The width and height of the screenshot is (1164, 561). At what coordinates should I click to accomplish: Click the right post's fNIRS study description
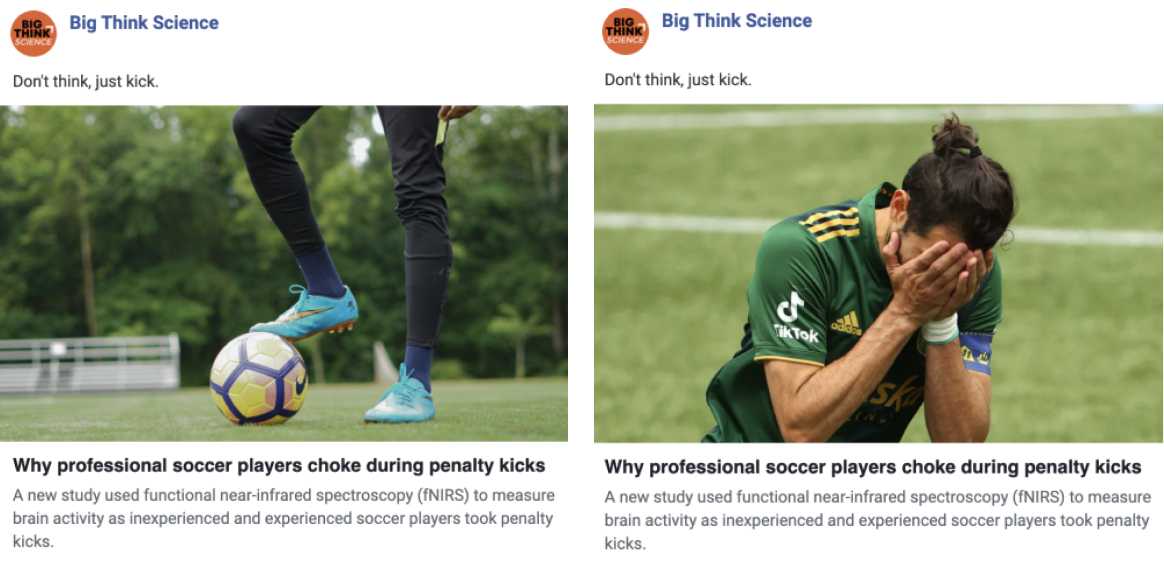(876, 520)
